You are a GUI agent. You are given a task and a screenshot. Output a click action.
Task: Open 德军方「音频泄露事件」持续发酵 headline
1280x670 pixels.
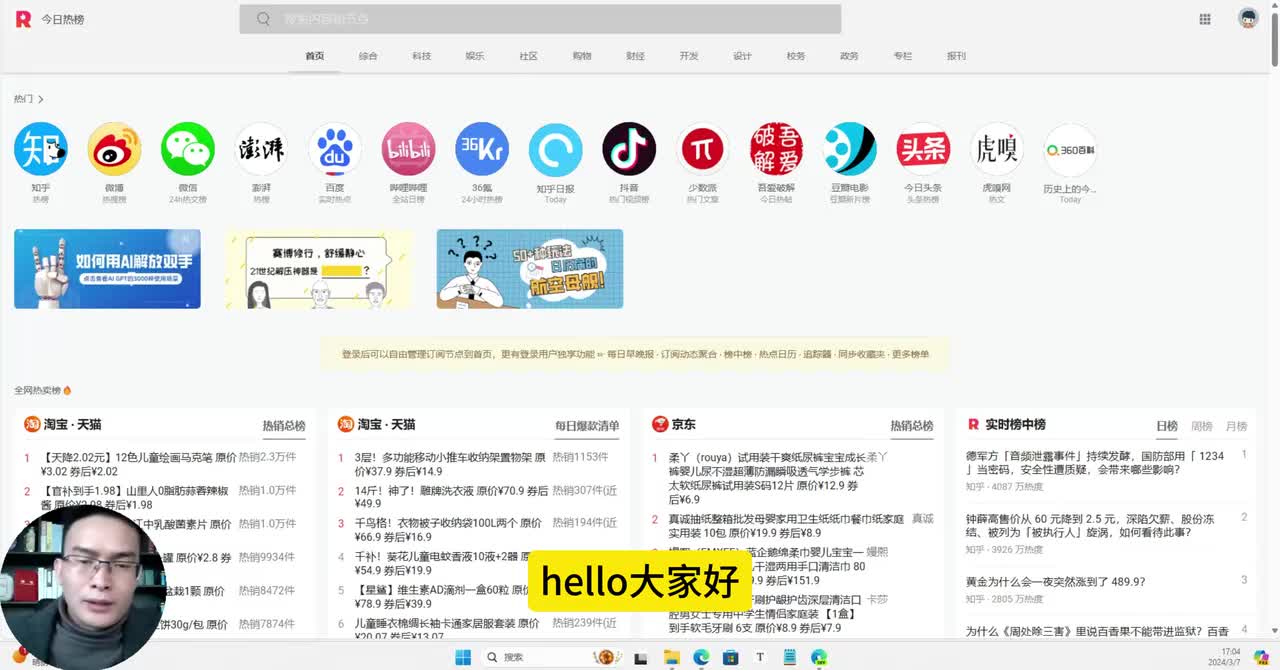pyautogui.click(x=1095, y=462)
